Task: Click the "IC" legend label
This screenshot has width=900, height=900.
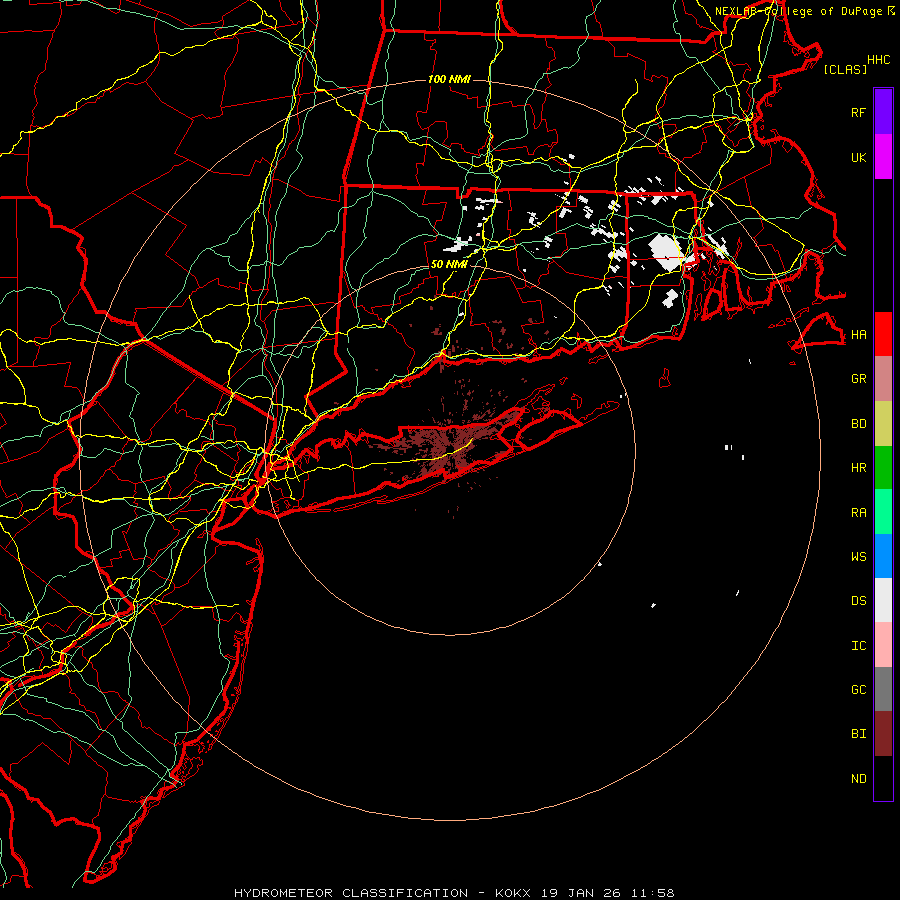Action: coord(858,646)
